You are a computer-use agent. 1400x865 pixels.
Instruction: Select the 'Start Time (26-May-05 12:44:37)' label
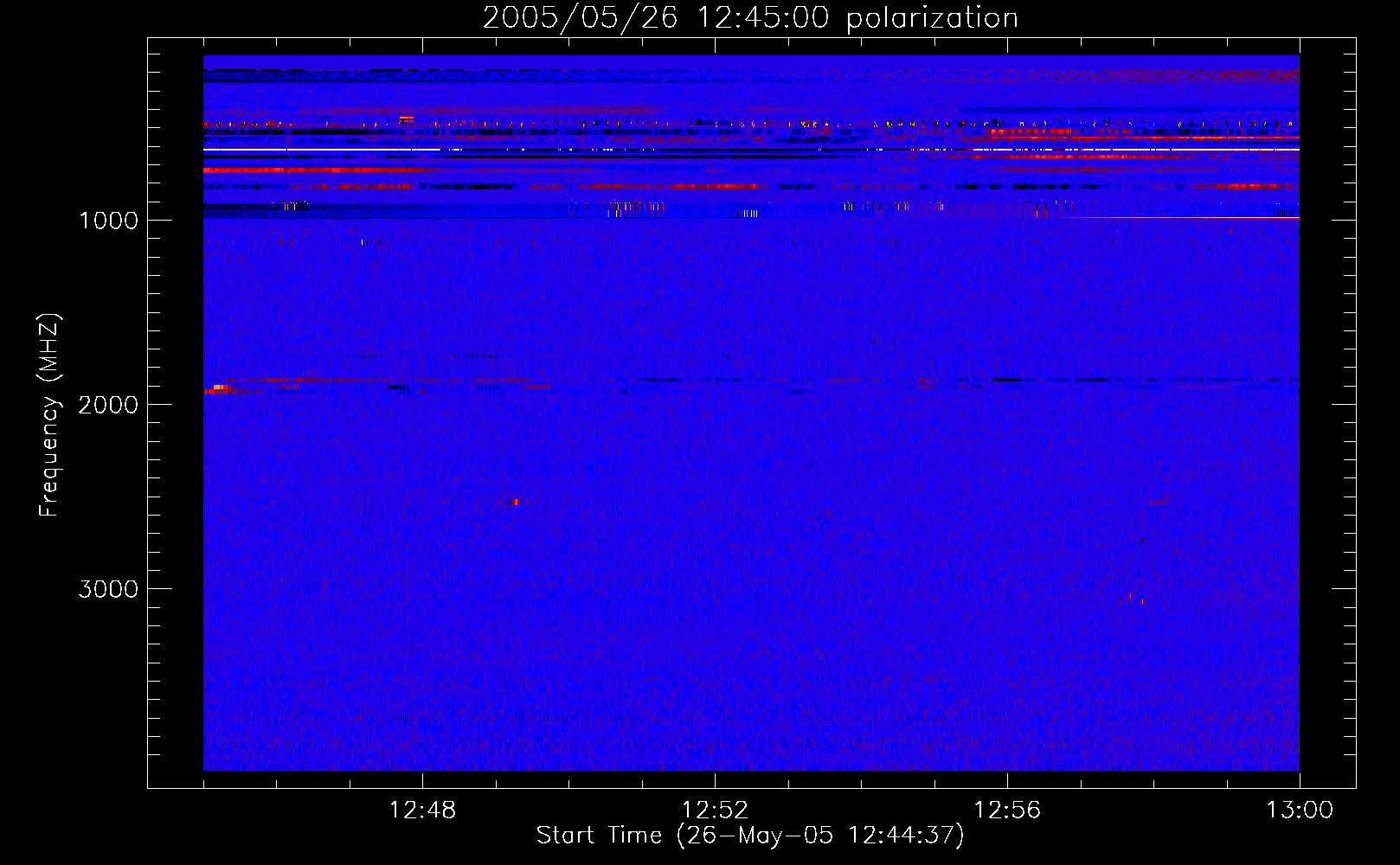[x=750, y=836]
